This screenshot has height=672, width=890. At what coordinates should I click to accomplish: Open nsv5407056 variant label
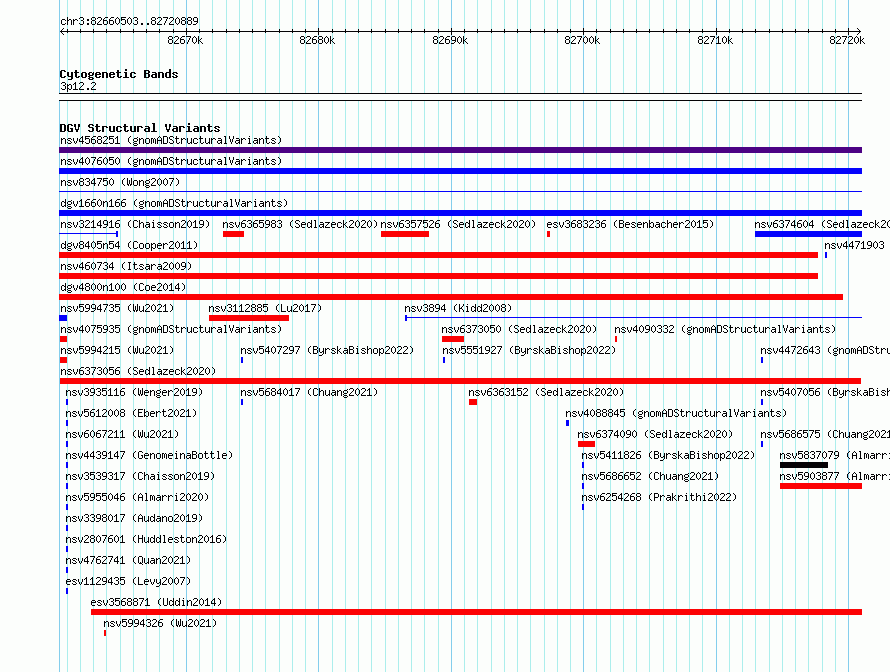tap(825, 392)
